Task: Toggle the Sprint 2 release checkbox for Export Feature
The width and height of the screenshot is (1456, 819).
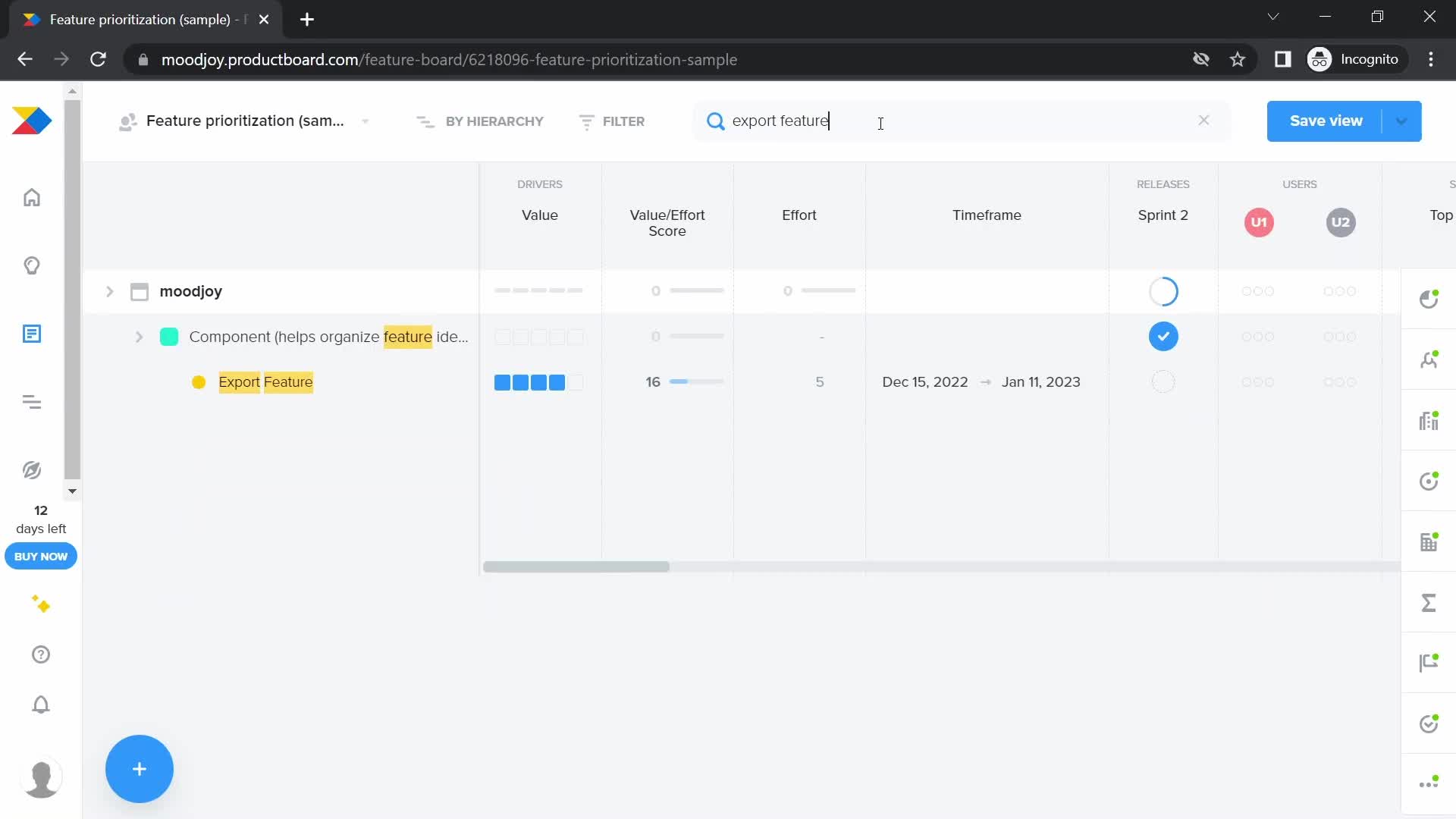Action: [x=1163, y=381]
